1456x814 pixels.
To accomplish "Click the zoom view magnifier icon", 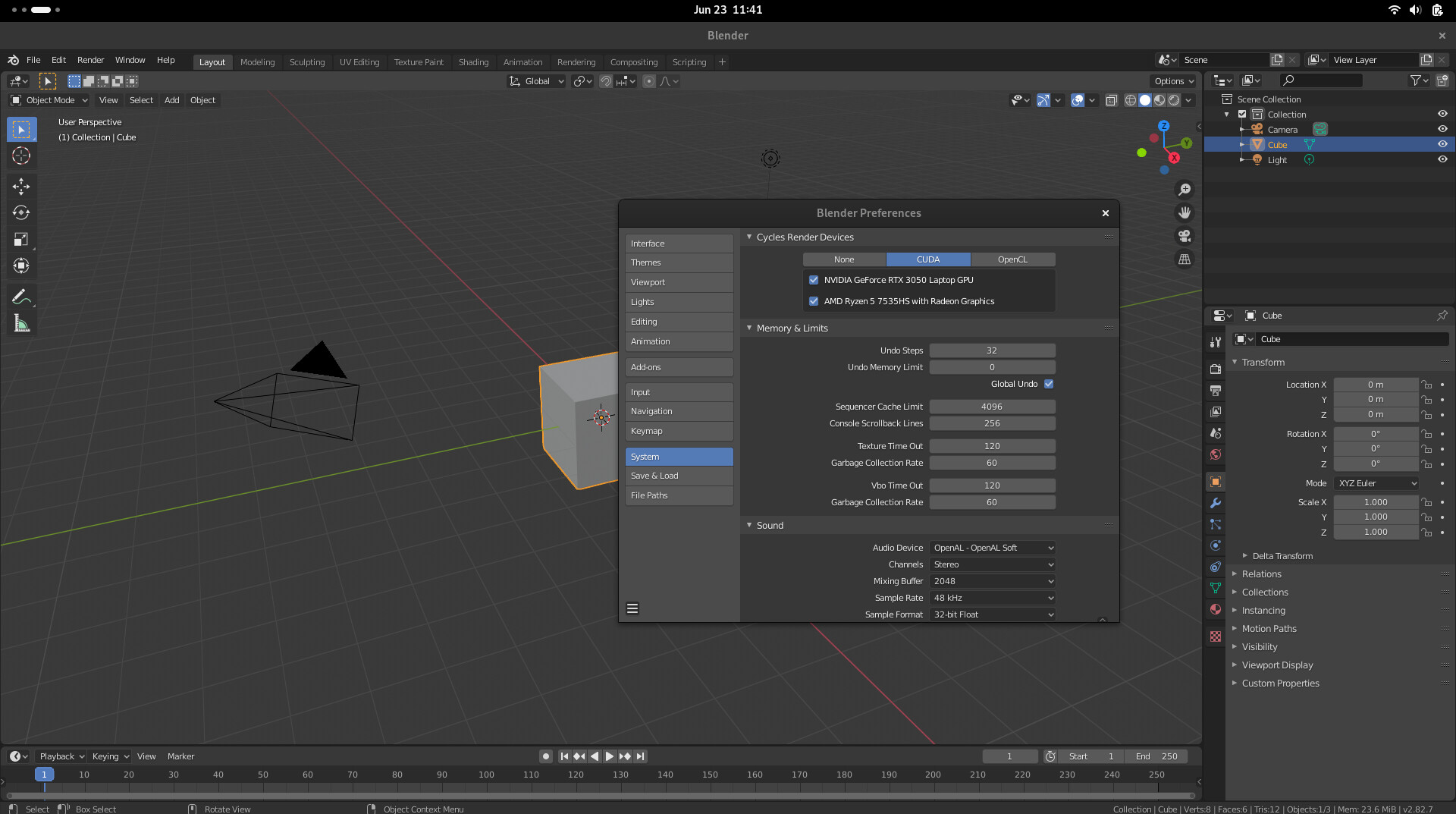I will pos(1184,190).
